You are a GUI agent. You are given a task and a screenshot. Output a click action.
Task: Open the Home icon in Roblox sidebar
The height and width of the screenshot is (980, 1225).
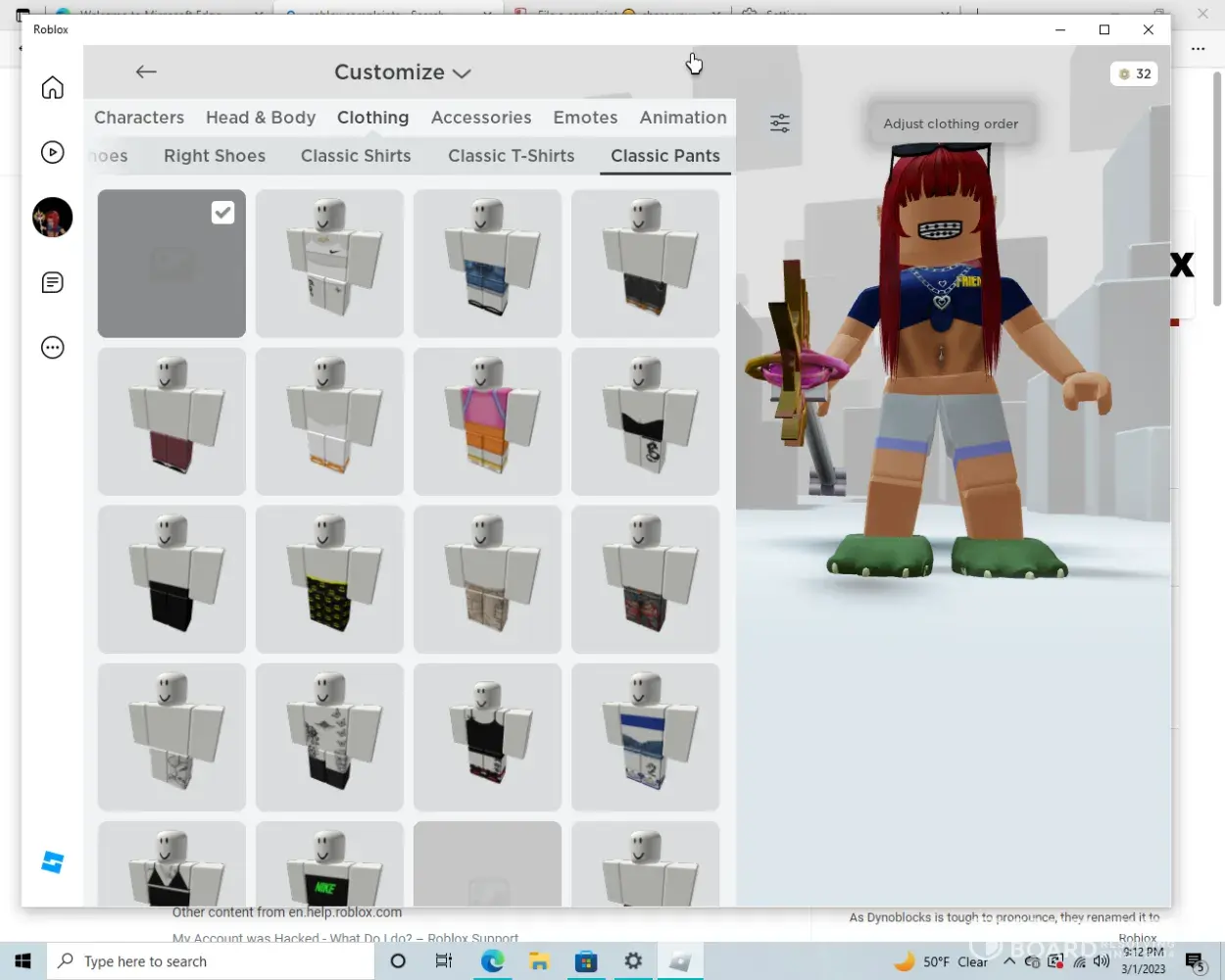[x=53, y=87]
